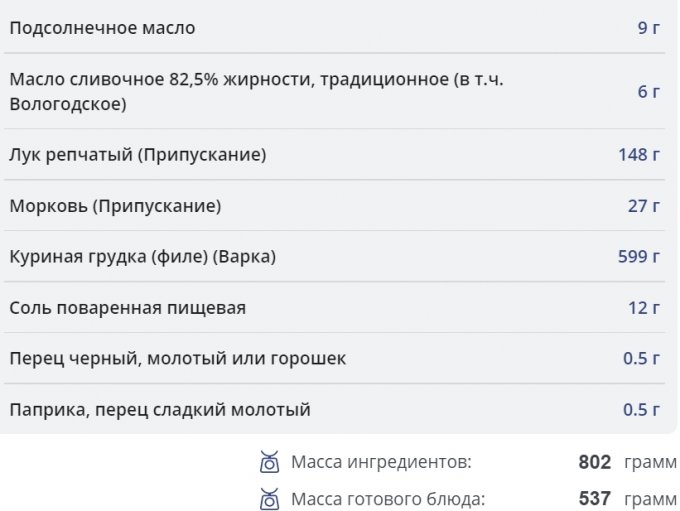Open the Паприка, перец сладкий молотый ingredient

click(160, 409)
